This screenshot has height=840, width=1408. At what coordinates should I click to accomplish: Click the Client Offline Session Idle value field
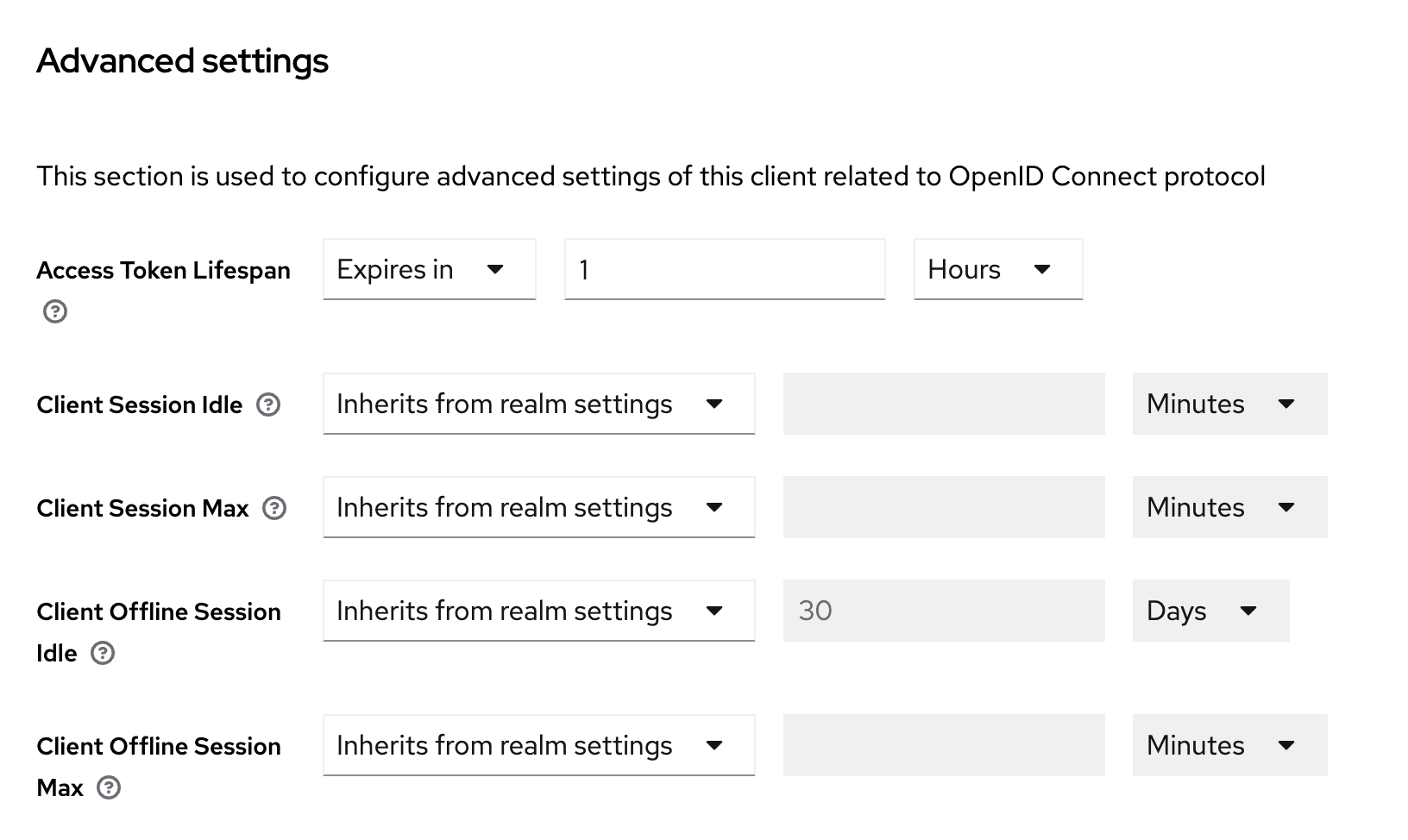coord(943,611)
